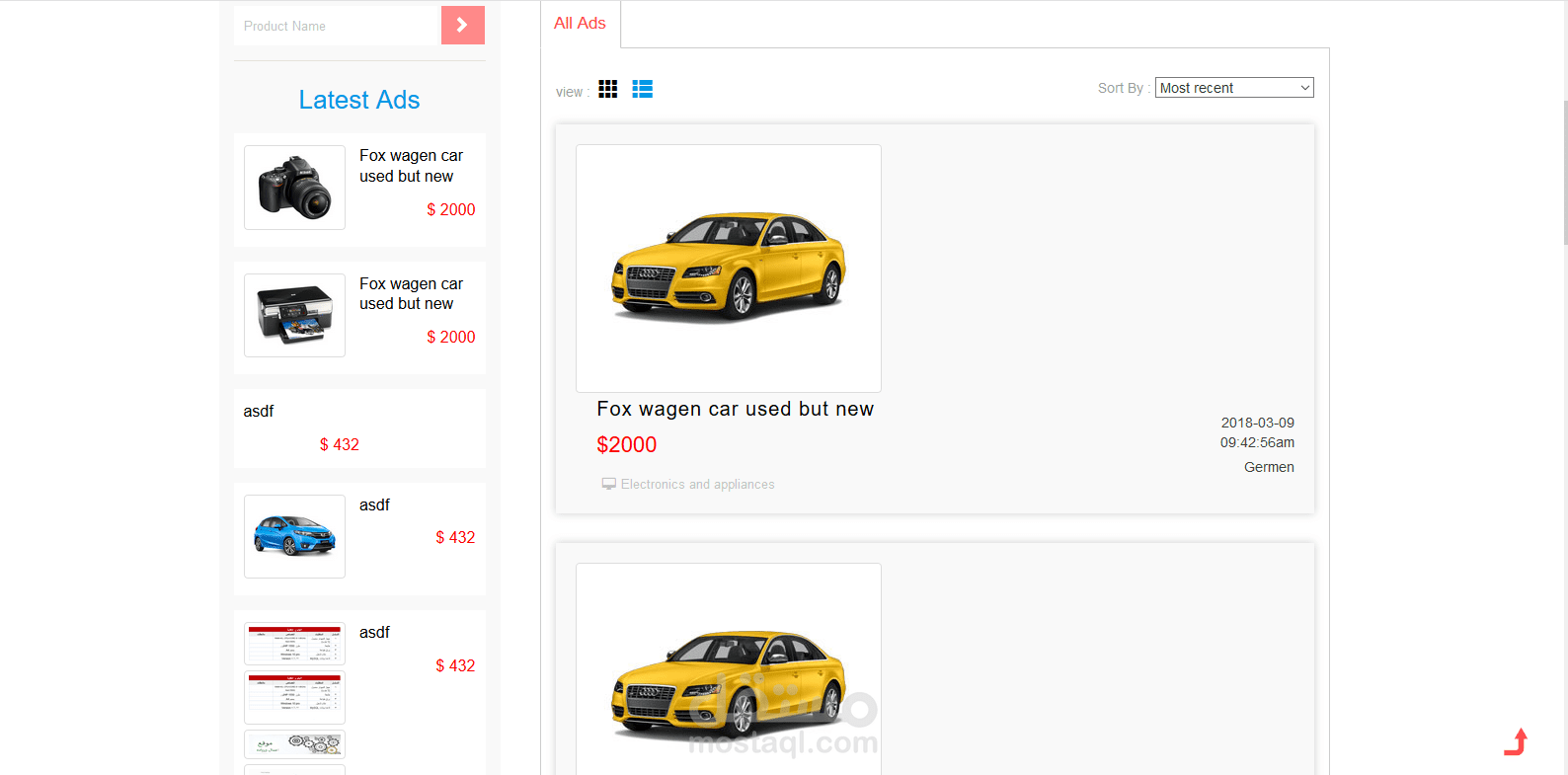1568x775 pixels.
Task: Open the printer thumbnail in Latest Ads
Action: [294, 315]
